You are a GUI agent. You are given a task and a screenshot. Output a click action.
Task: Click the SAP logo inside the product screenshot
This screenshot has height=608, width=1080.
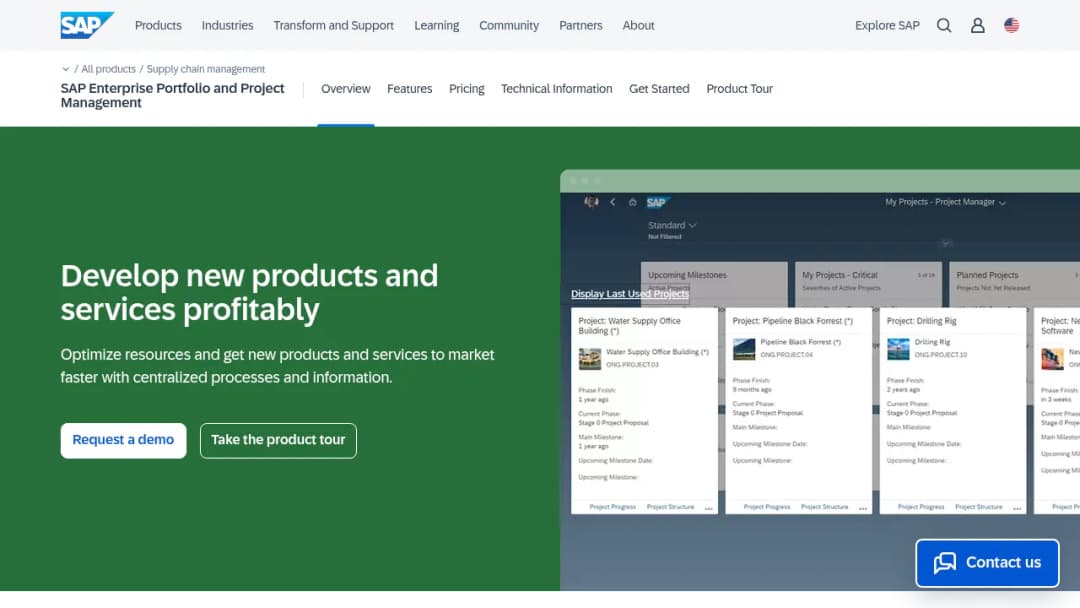[x=658, y=202]
